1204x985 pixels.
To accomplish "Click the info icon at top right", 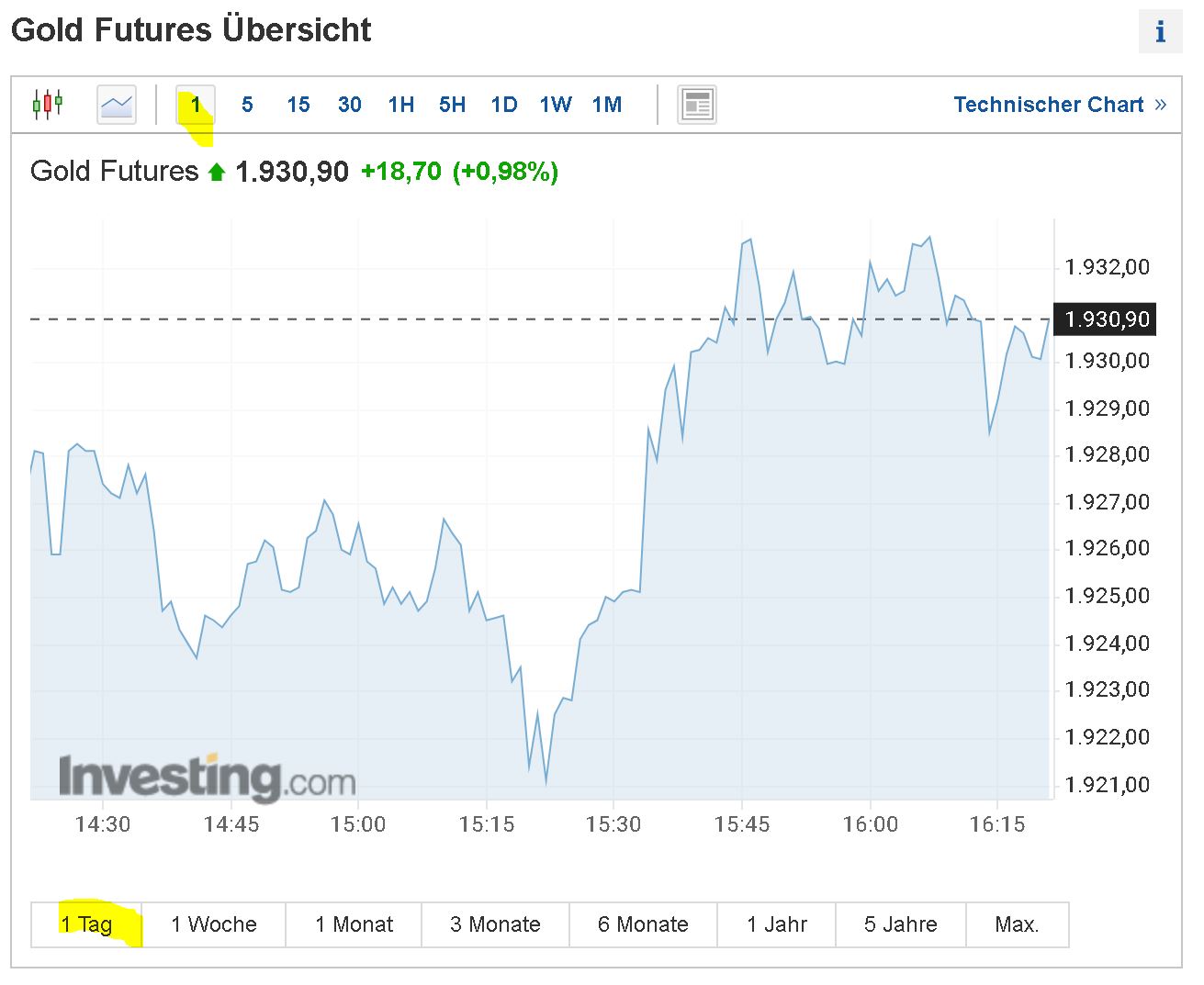I will 1160,32.
